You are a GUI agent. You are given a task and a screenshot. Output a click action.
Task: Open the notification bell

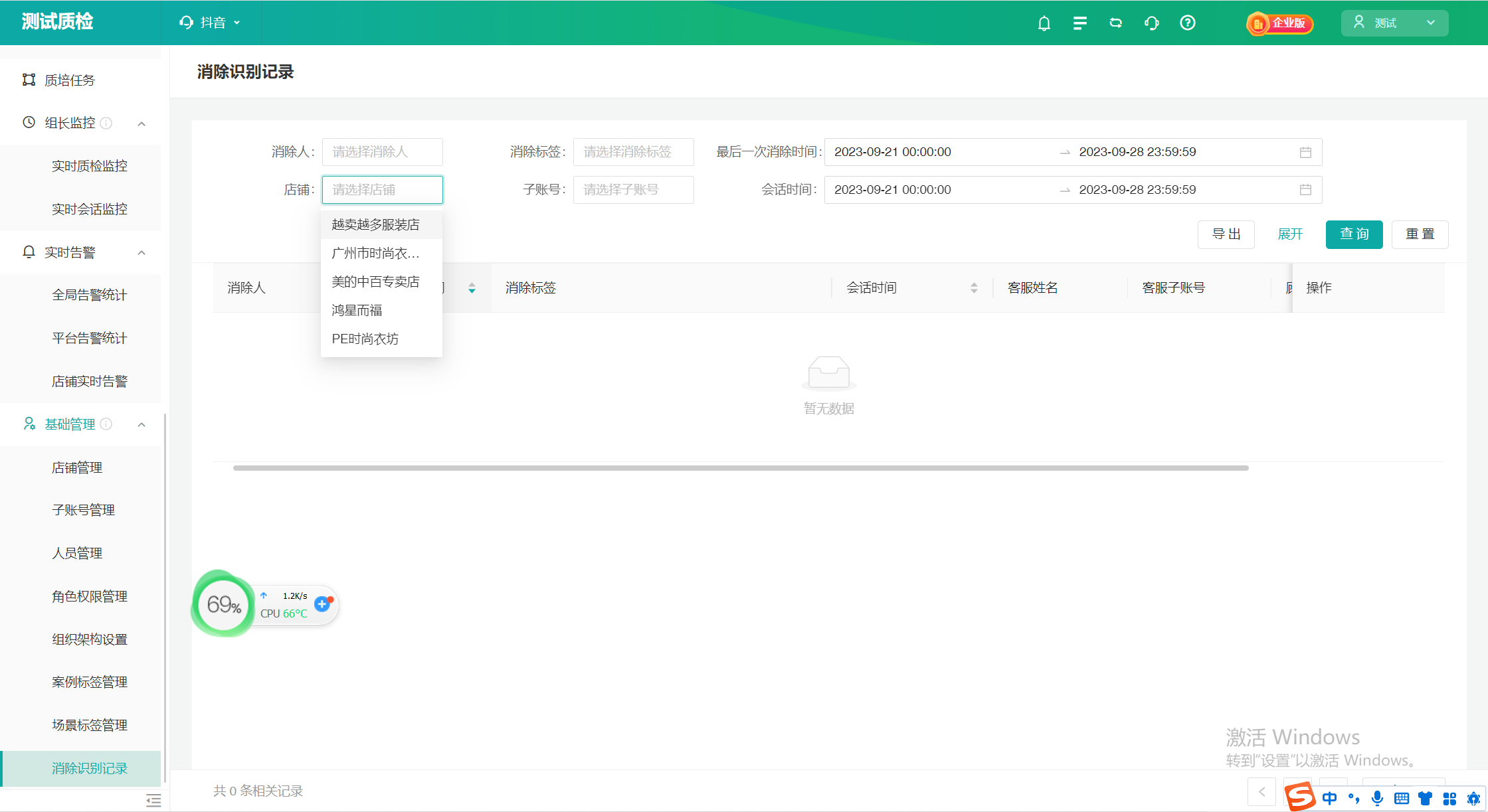point(1044,23)
